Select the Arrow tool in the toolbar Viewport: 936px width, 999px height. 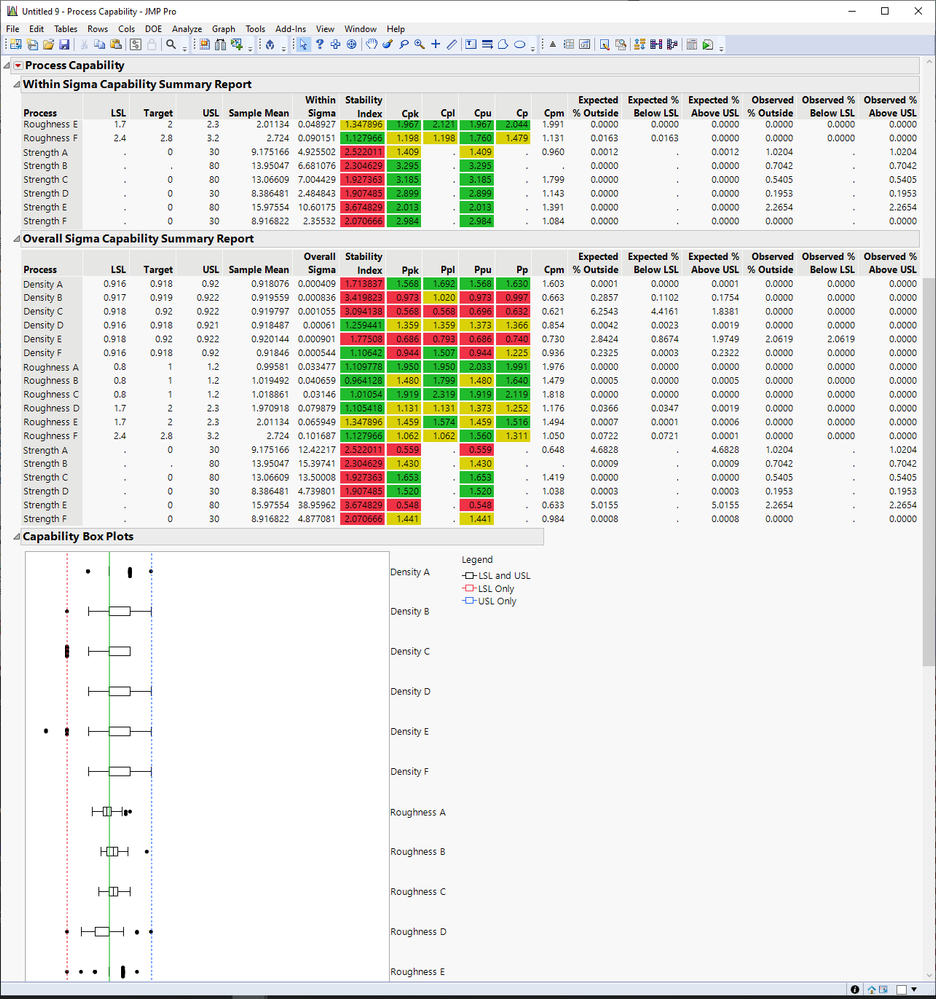click(303, 45)
